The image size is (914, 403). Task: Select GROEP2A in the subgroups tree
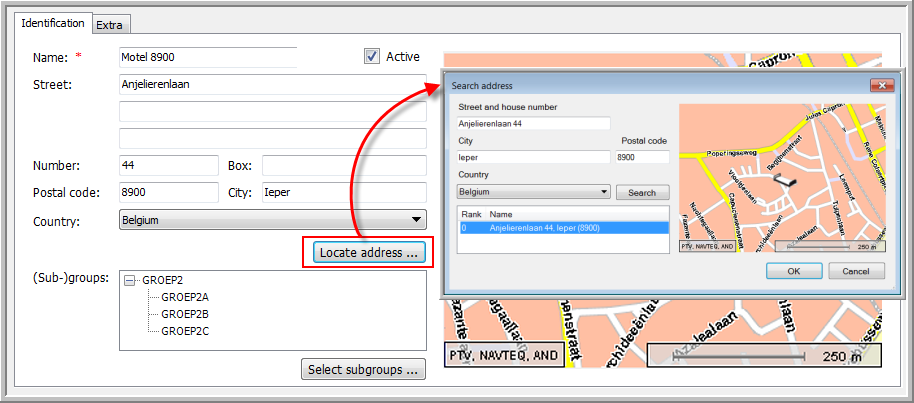point(185,298)
